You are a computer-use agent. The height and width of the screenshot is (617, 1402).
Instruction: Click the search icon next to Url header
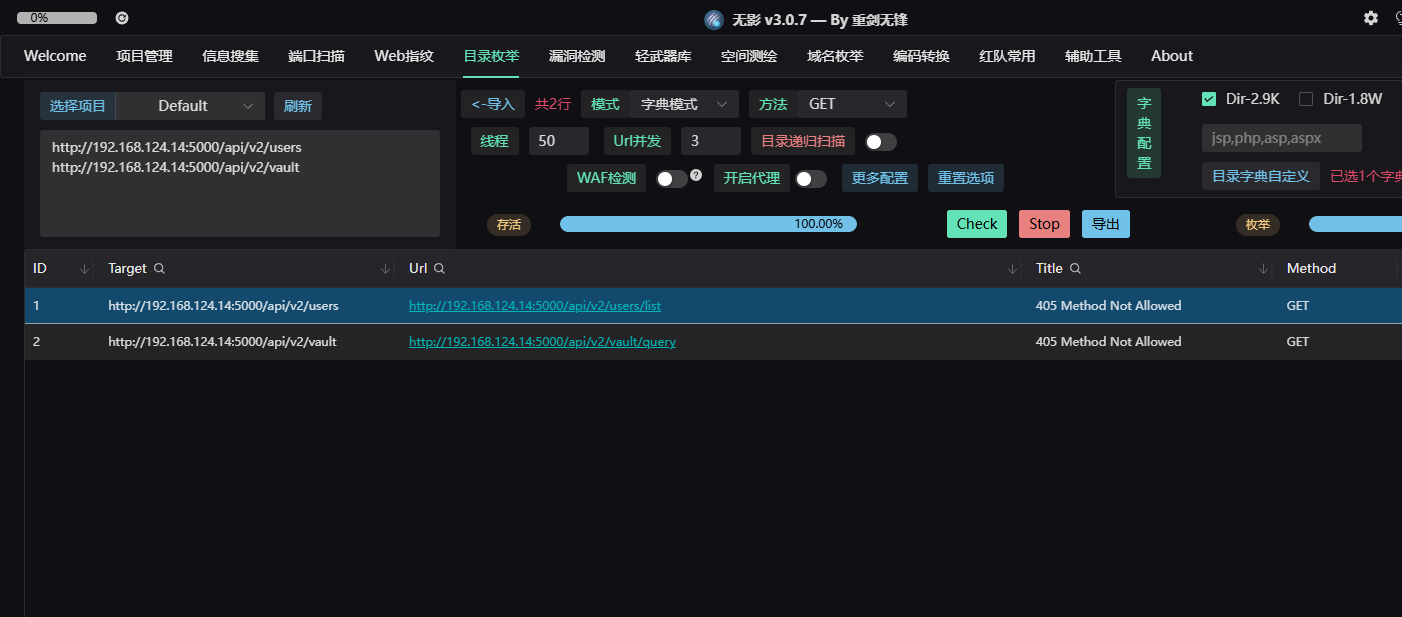coord(439,269)
